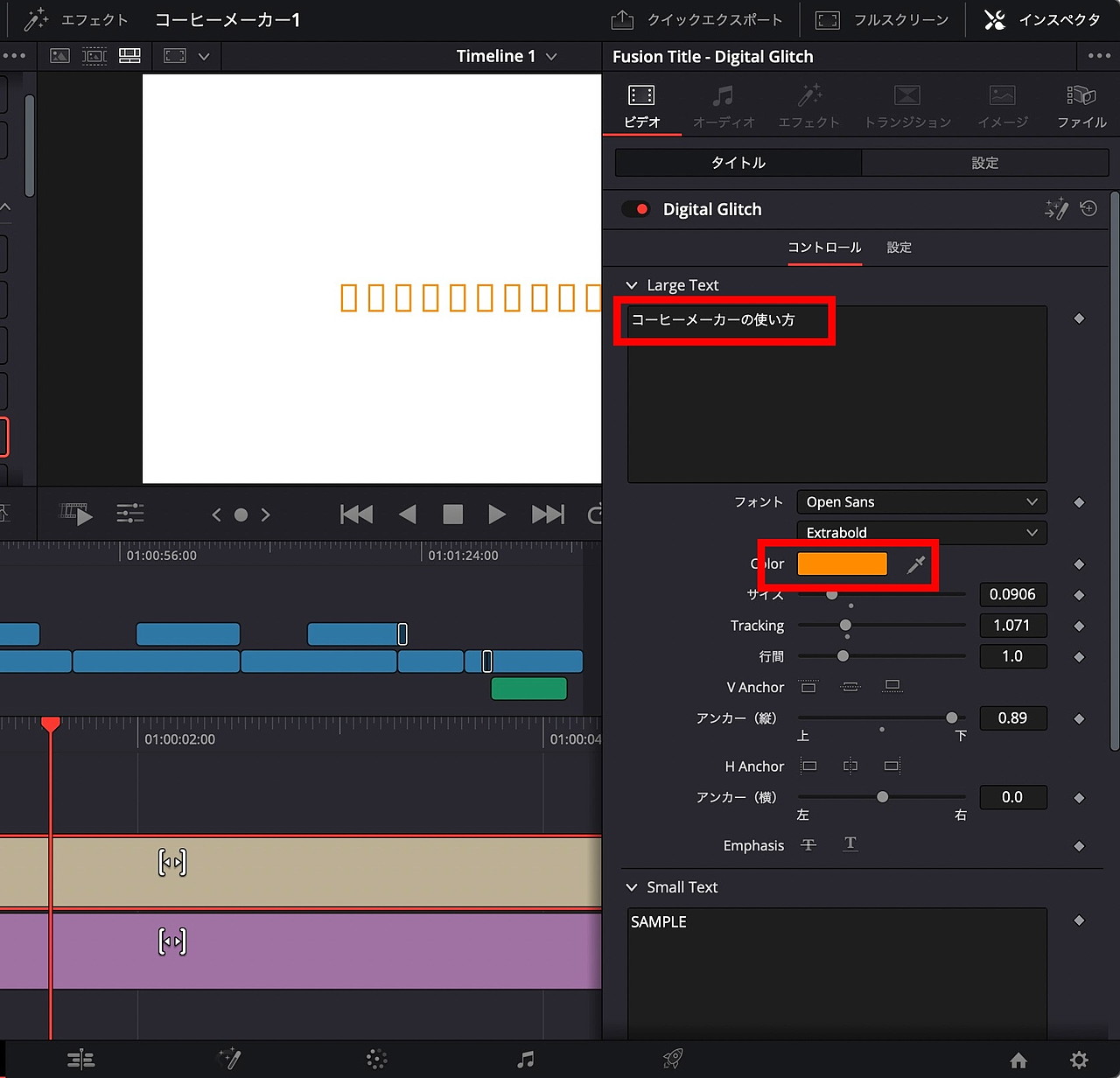Select the コントロール (Controls) sub-tab

(824, 248)
